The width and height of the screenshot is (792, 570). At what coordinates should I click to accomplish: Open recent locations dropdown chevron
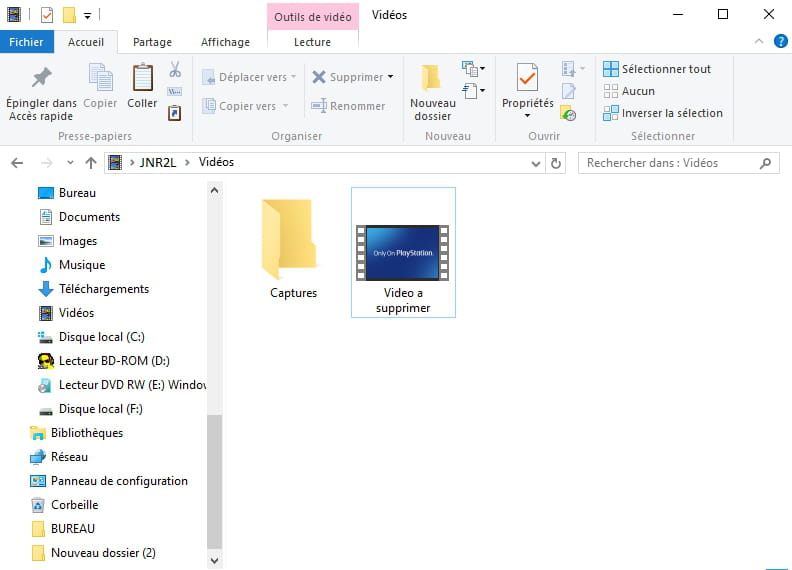pyautogui.click(x=70, y=163)
